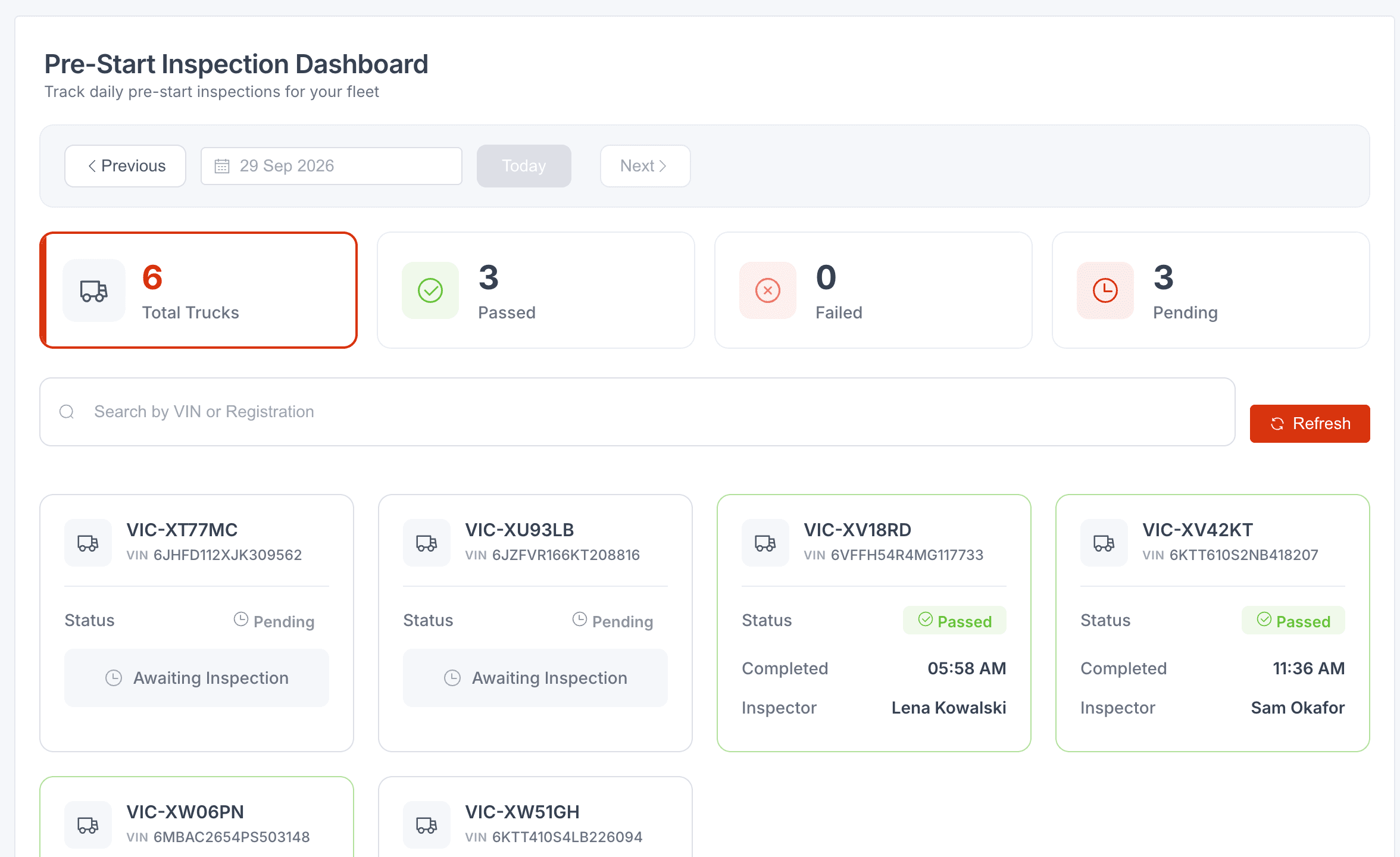This screenshot has width=1400, height=857.
Task: Focus the Search by VIN or Registration field
Action: (x=637, y=412)
